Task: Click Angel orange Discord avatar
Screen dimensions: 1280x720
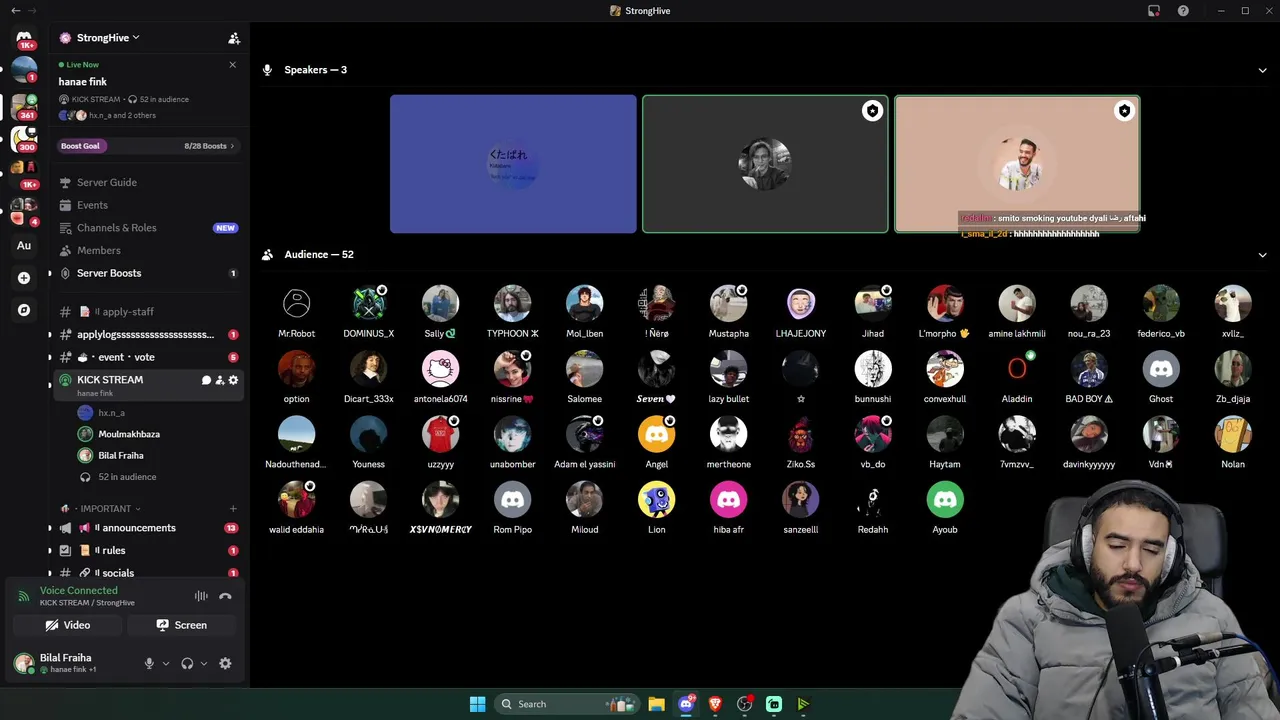Action: click(x=657, y=434)
